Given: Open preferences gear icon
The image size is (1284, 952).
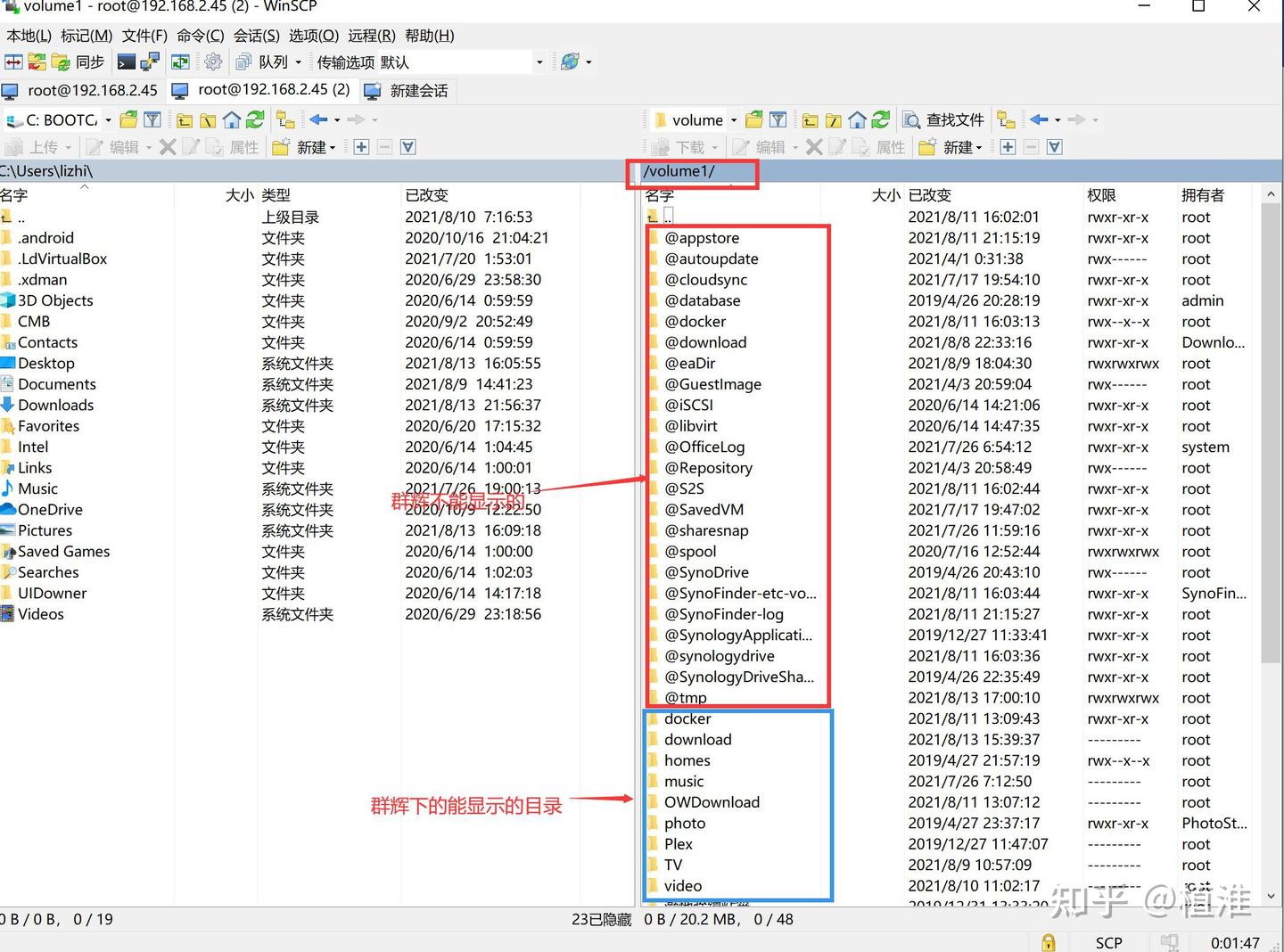Looking at the screenshot, I should [x=213, y=62].
